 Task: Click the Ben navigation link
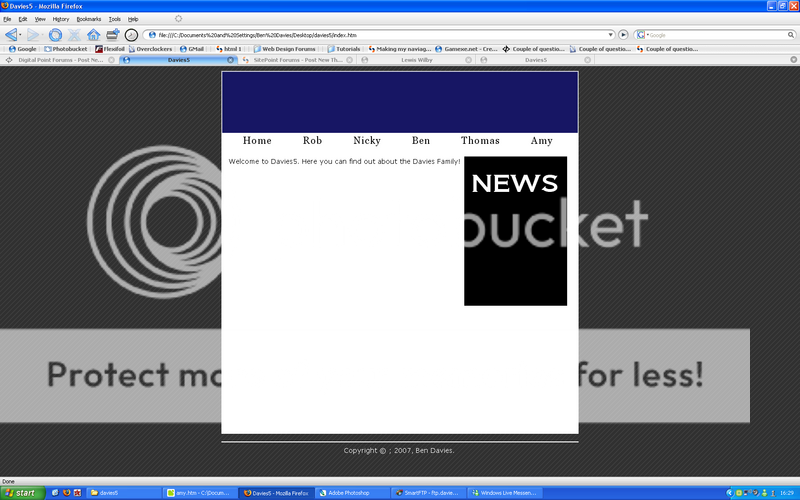coord(421,140)
